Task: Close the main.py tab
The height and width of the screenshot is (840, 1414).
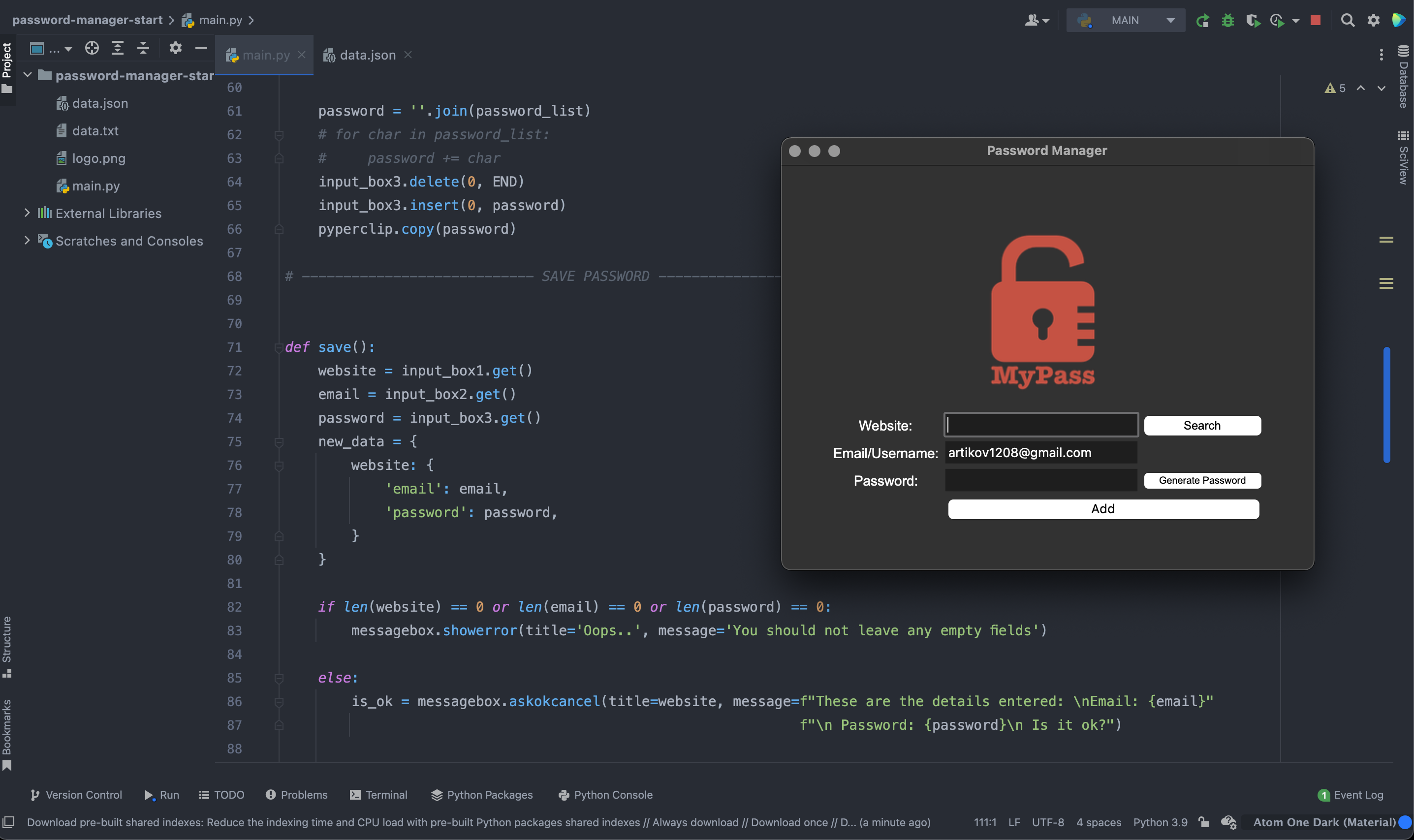Action: click(302, 55)
